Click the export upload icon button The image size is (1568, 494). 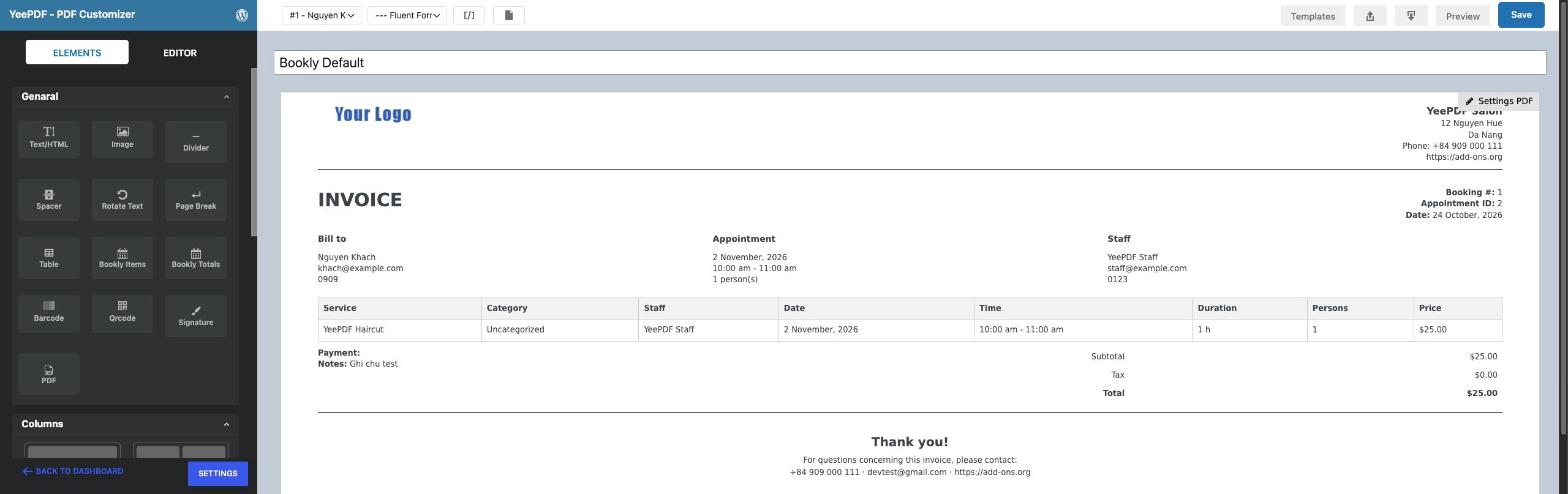(x=1370, y=16)
